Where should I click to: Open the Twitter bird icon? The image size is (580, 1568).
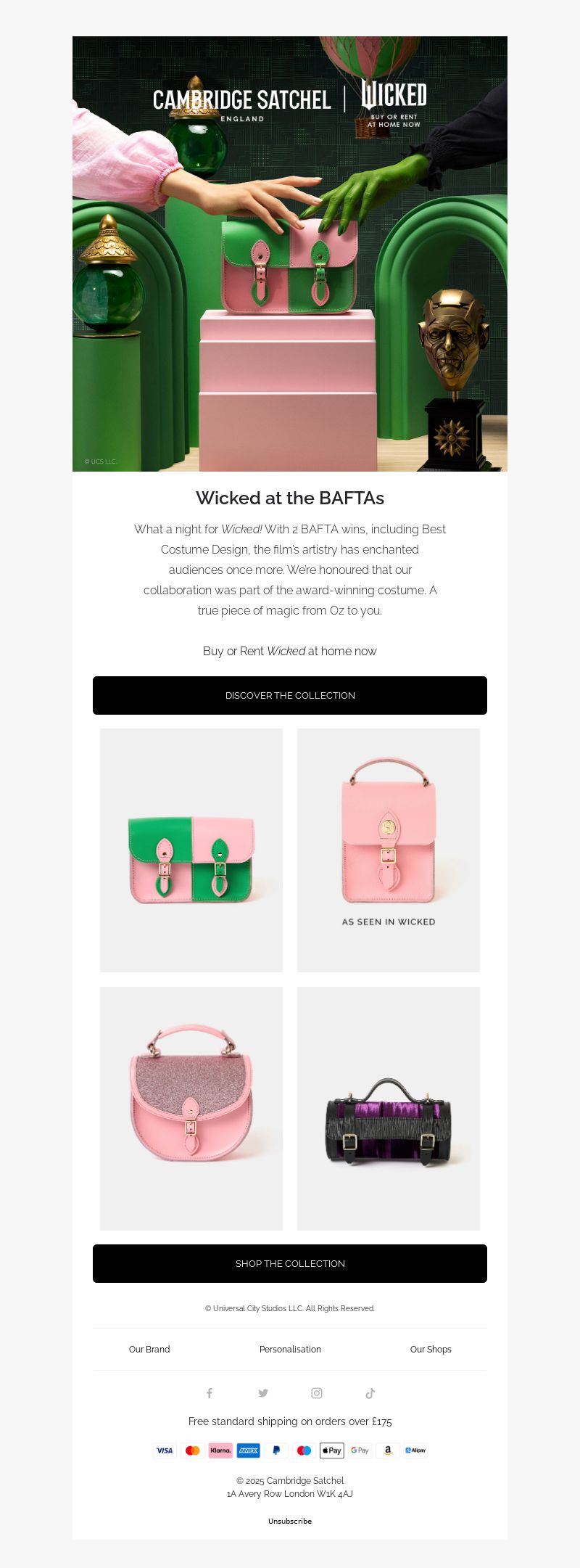(263, 1393)
